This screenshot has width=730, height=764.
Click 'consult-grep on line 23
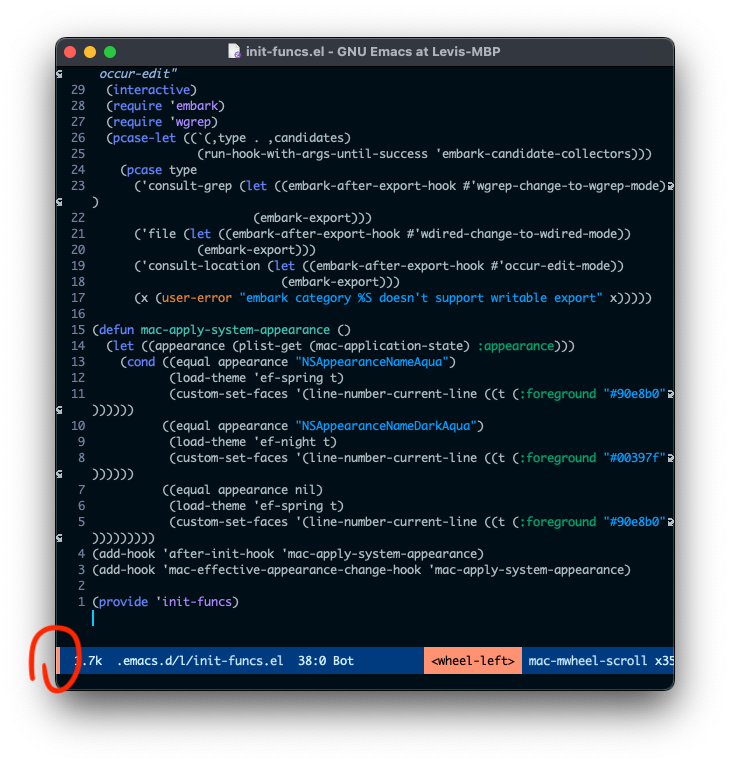click(x=187, y=186)
